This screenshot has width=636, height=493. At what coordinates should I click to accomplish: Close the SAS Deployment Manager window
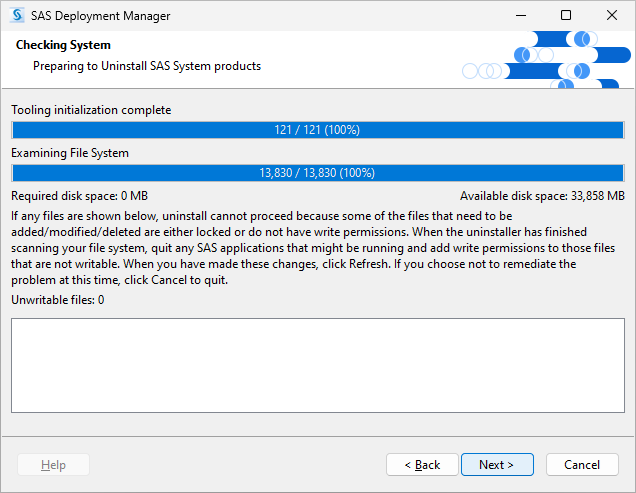pos(612,16)
